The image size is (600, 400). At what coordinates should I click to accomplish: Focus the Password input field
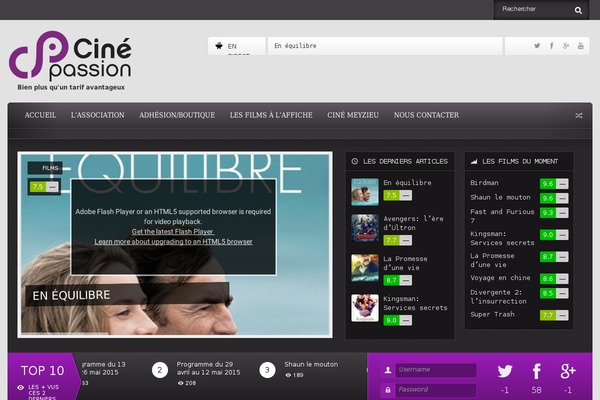point(436,390)
